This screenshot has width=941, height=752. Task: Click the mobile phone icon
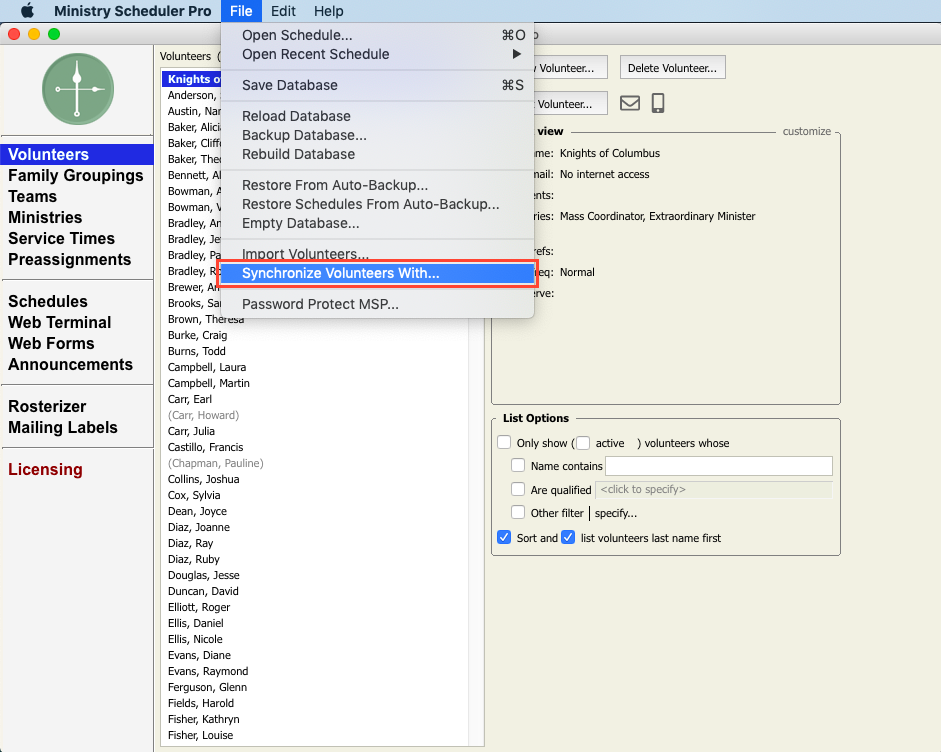(x=658, y=103)
